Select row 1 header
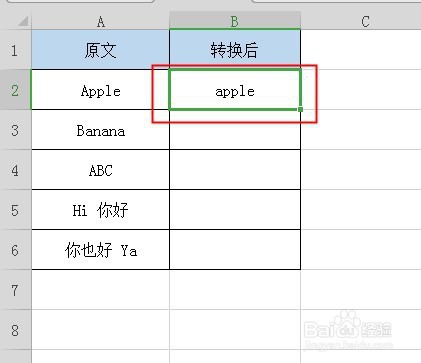The image size is (421, 363). coord(15,50)
